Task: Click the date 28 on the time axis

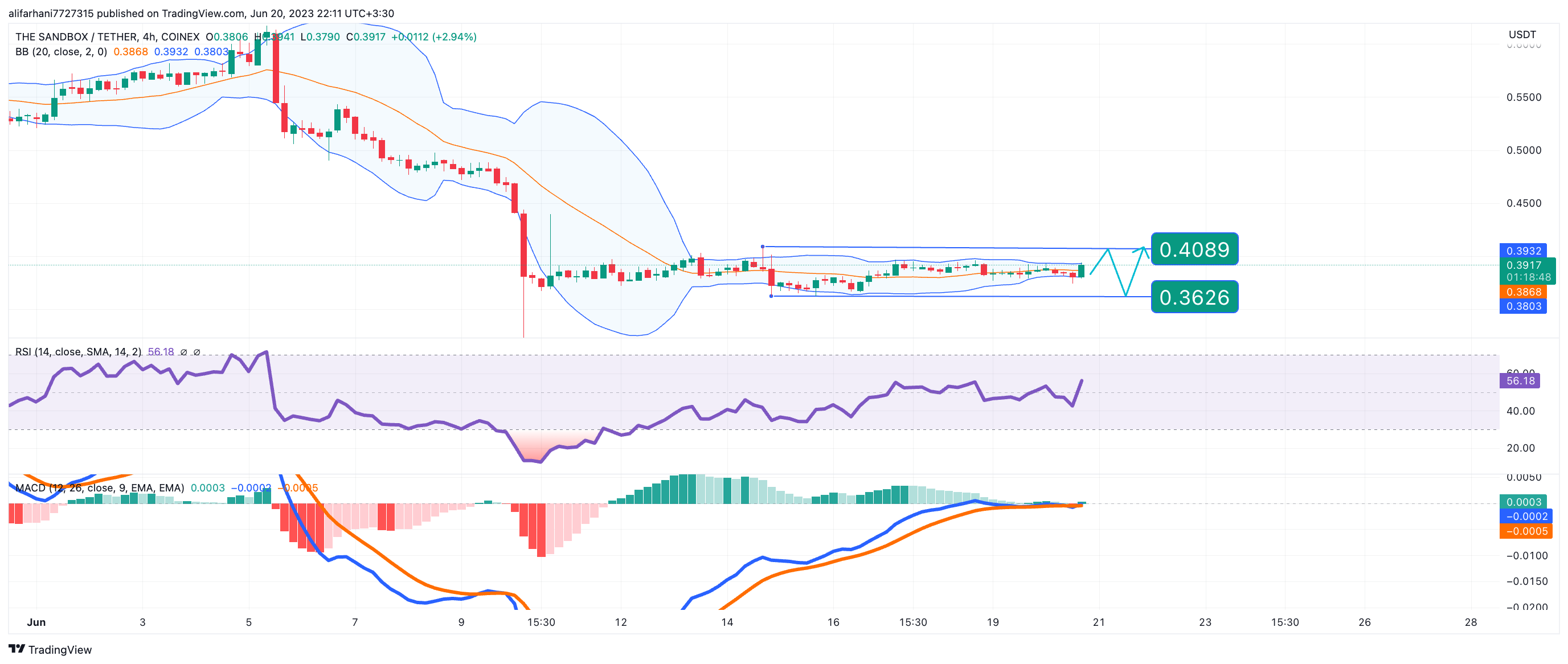Action: click(x=1471, y=622)
